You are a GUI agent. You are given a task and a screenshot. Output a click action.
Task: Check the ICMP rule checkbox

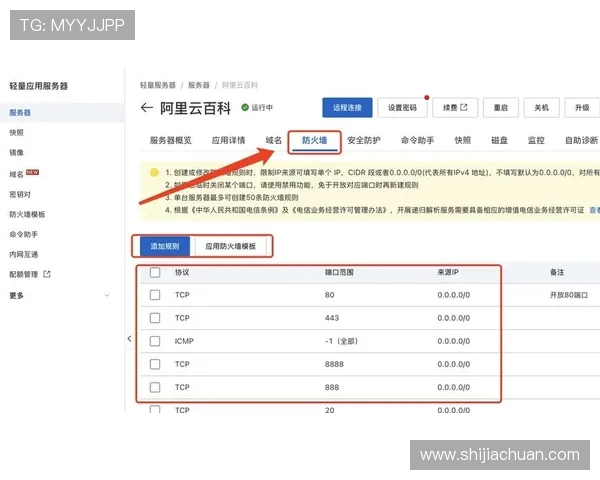click(155, 341)
